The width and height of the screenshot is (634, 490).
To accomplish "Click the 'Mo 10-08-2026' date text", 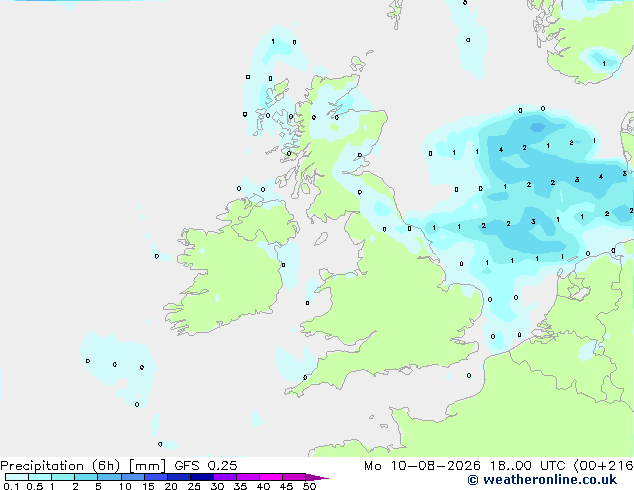I will [x=423, y=466].
